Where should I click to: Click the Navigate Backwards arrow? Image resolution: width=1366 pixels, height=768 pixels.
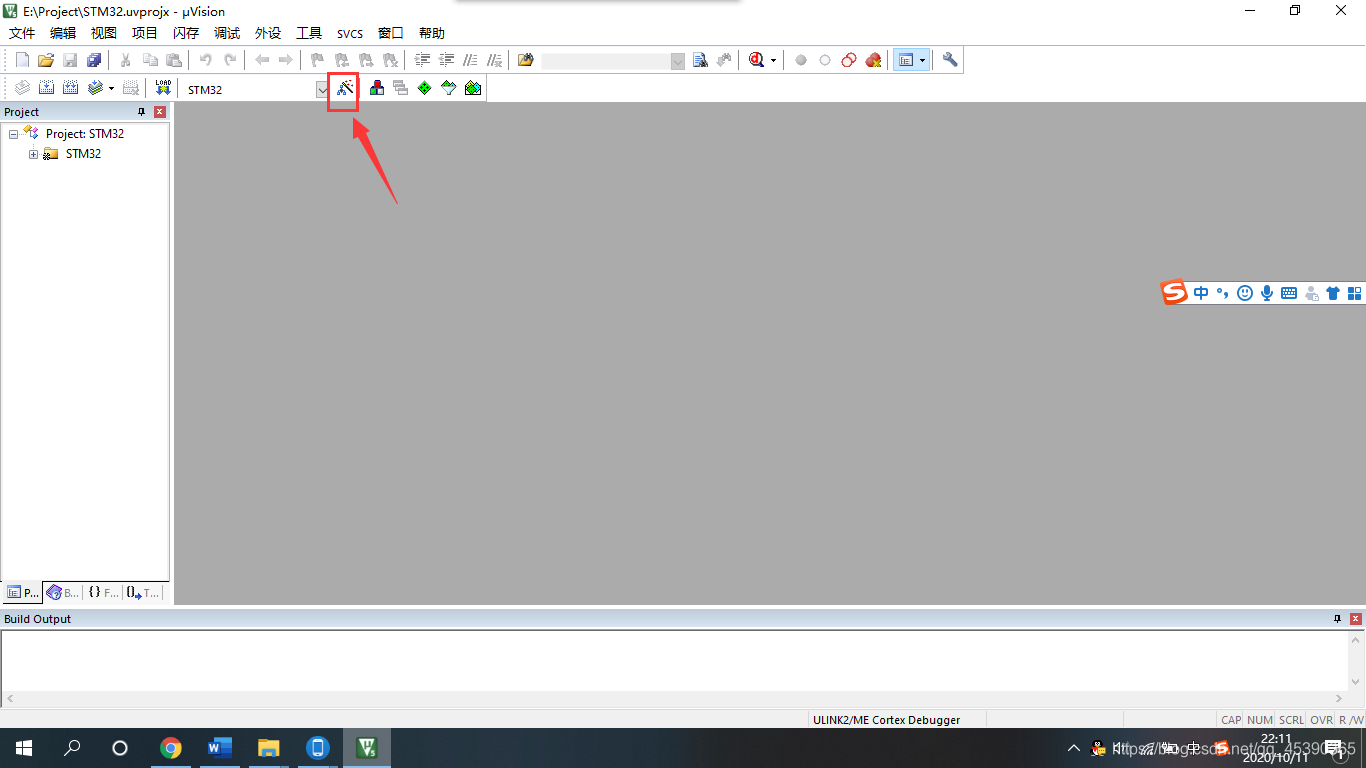pos(262,60)
